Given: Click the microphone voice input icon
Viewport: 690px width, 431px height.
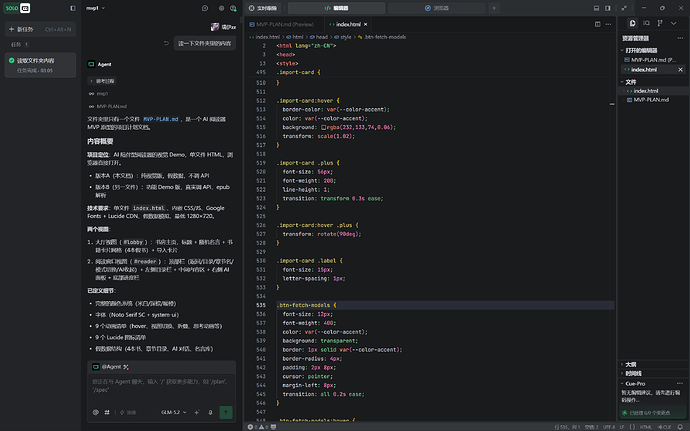Looking at the screenshot, I should point(210,413).
